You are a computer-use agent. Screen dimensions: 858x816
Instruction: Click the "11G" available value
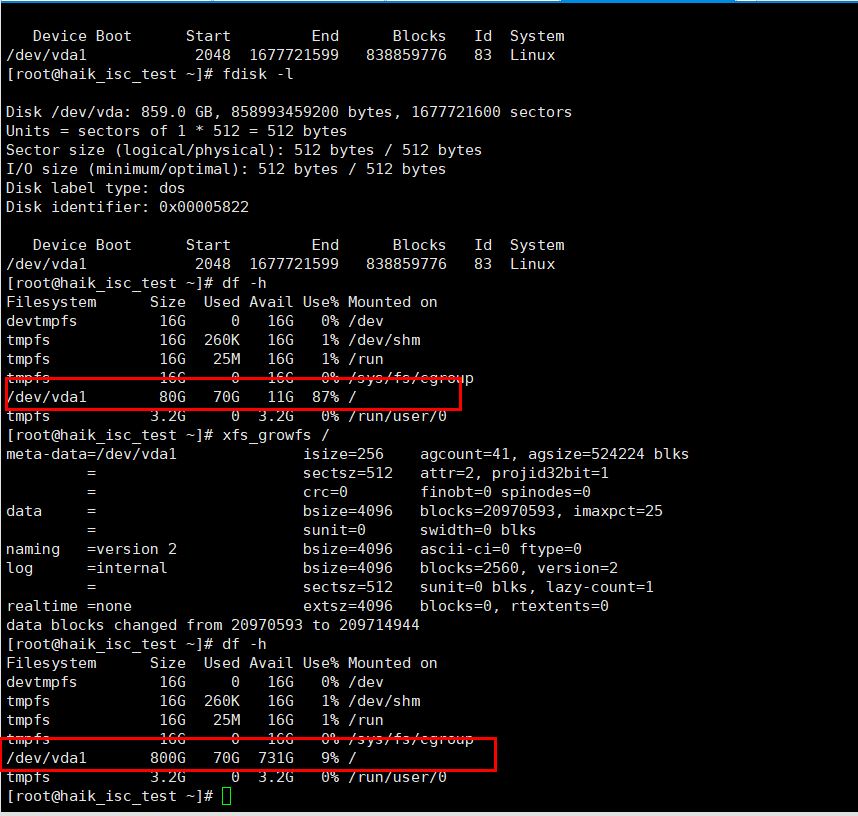280,397
